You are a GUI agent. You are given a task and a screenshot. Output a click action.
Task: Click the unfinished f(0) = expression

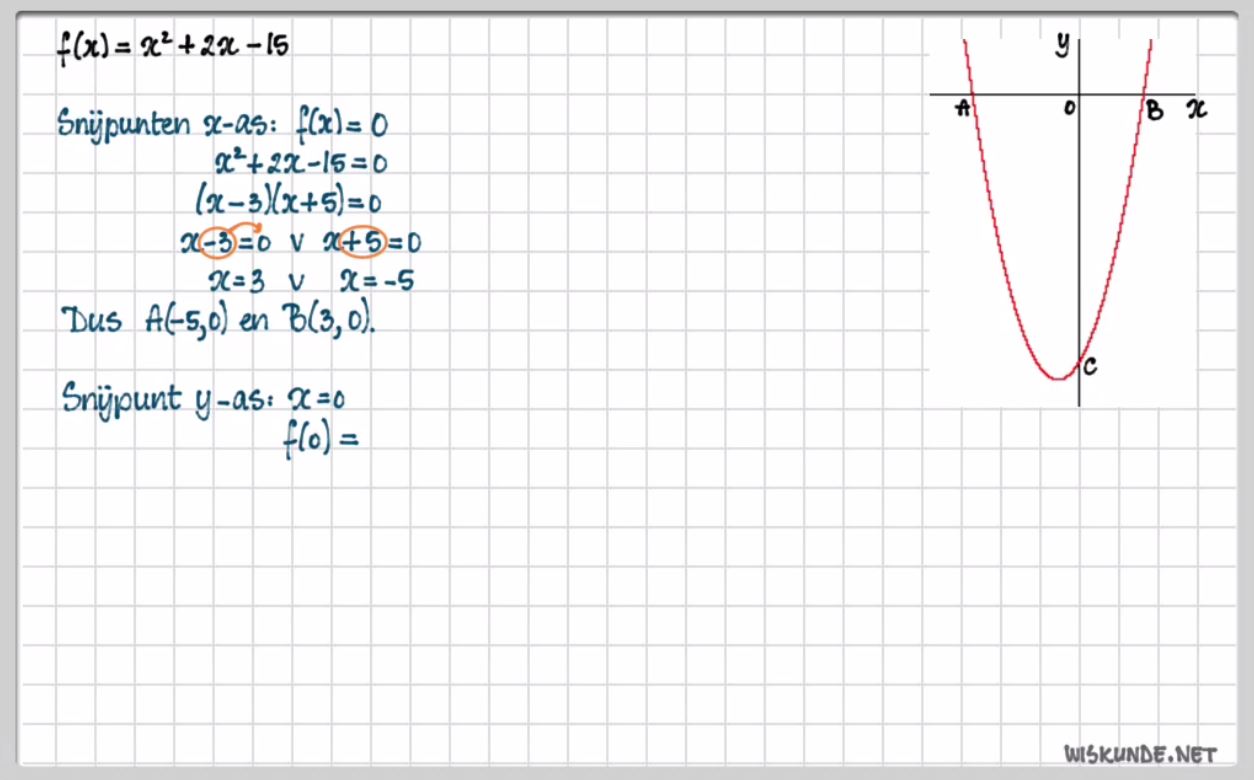320,440
